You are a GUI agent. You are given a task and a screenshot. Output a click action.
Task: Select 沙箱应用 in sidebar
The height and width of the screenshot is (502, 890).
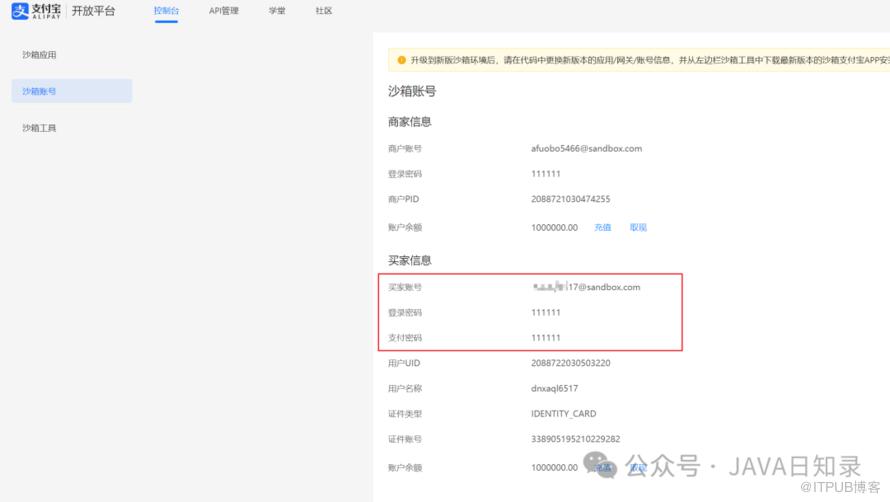click(x=39, y=55)
